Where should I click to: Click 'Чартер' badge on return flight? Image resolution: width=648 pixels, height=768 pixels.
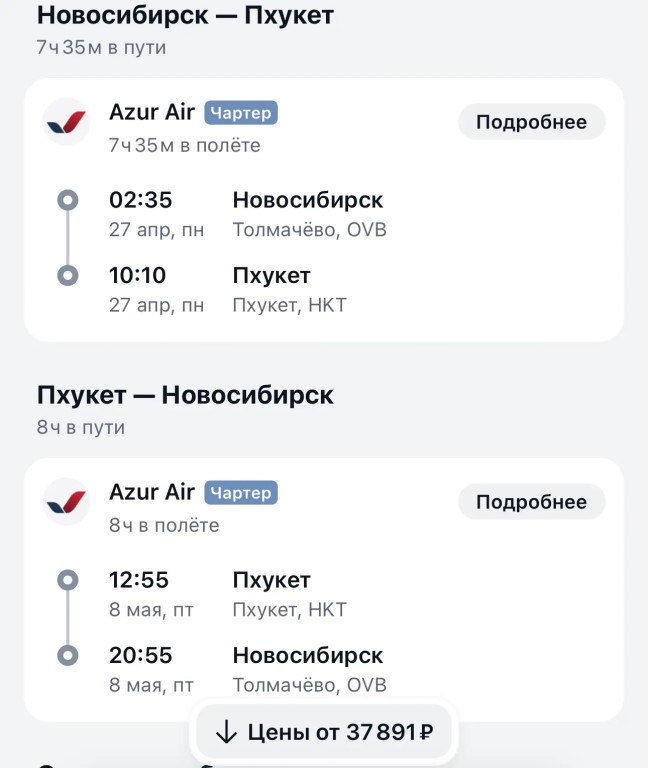[x=241, y=493]
